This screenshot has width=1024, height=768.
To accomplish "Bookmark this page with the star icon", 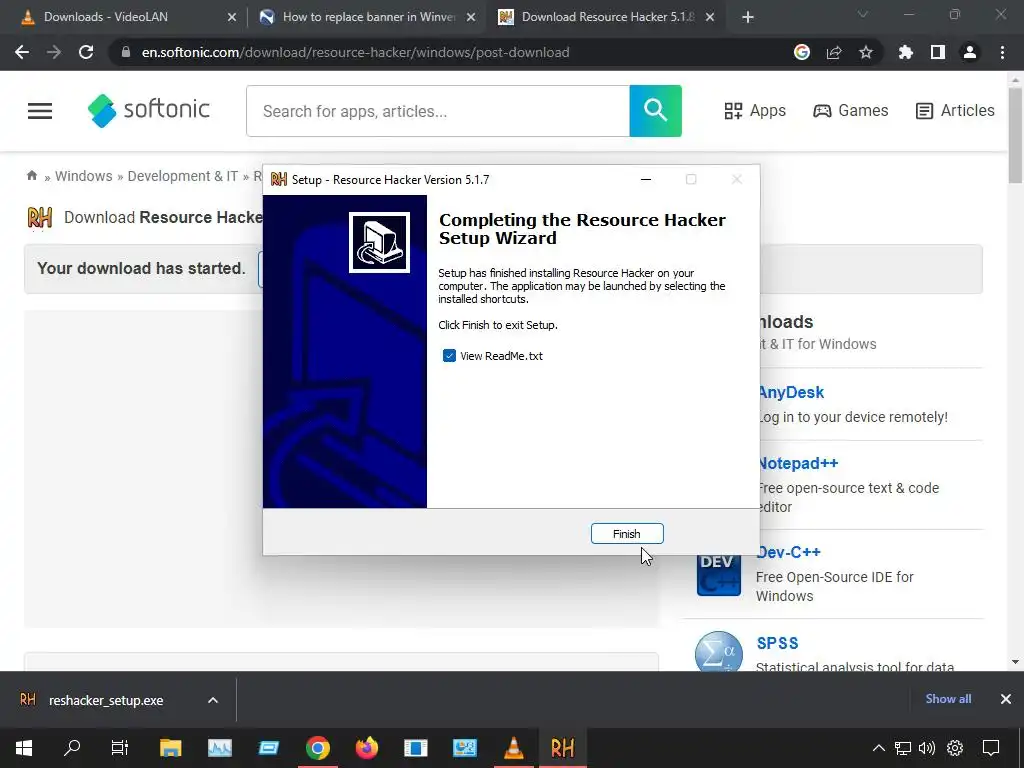I will (x=866, y=52).
